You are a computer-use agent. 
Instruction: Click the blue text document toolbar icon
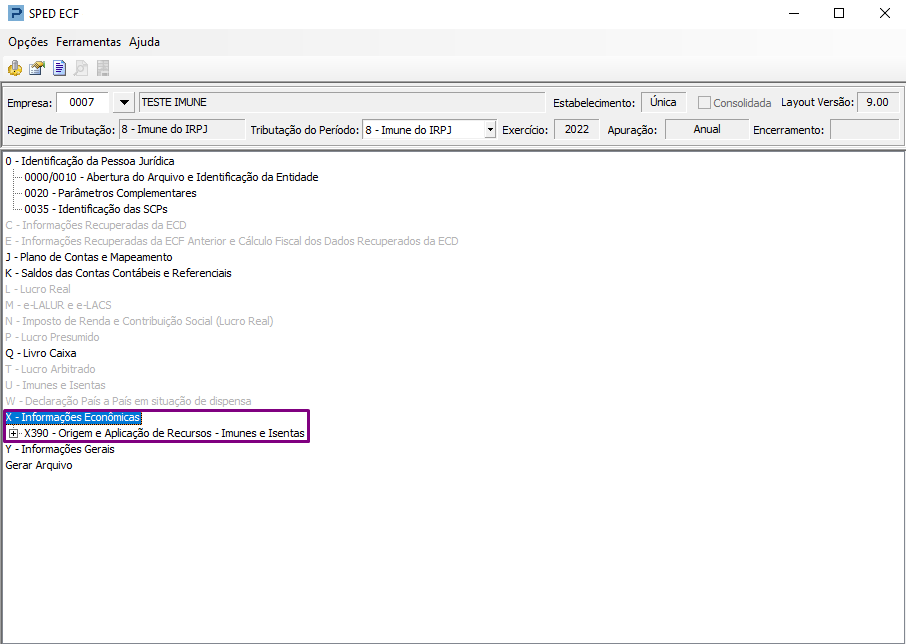click(59, 69)
